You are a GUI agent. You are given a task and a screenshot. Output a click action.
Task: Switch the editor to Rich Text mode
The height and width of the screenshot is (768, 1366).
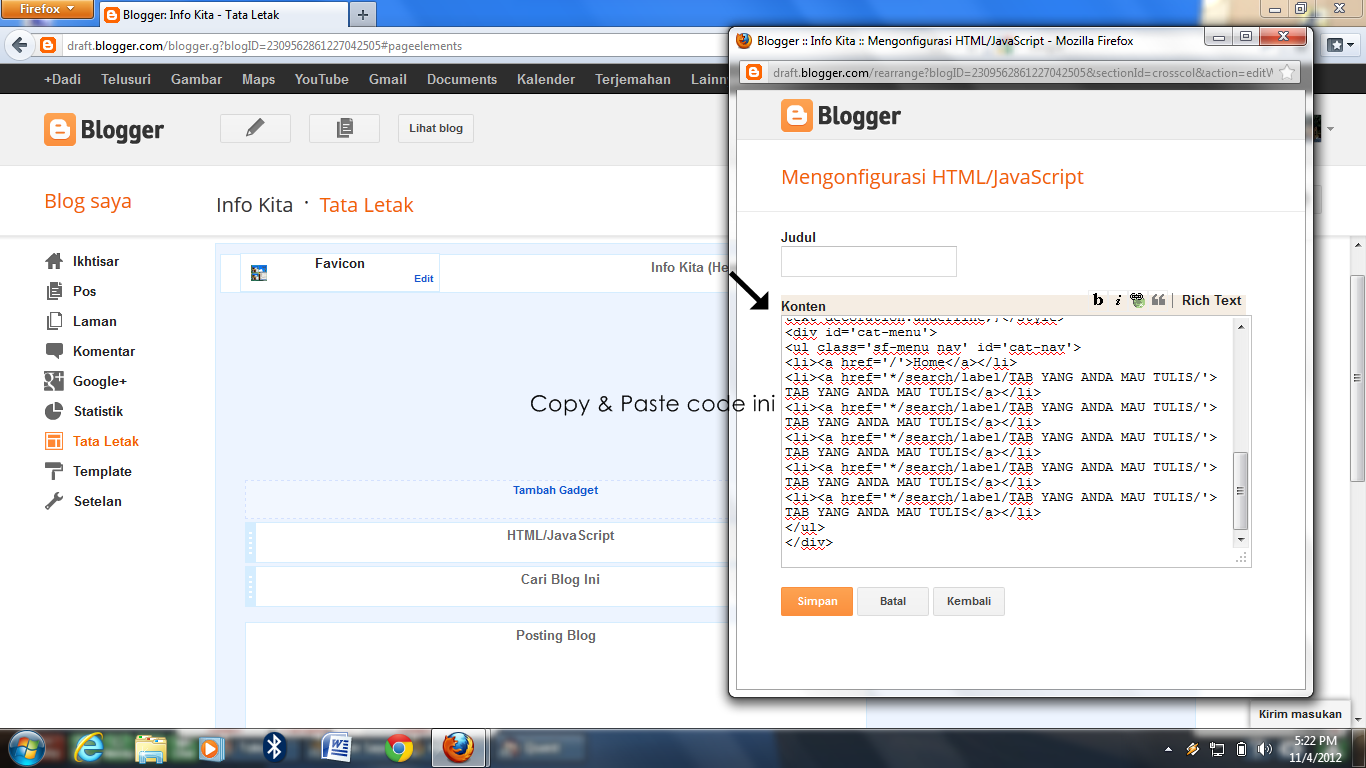pyautogui.click(x=1211, y=300)
